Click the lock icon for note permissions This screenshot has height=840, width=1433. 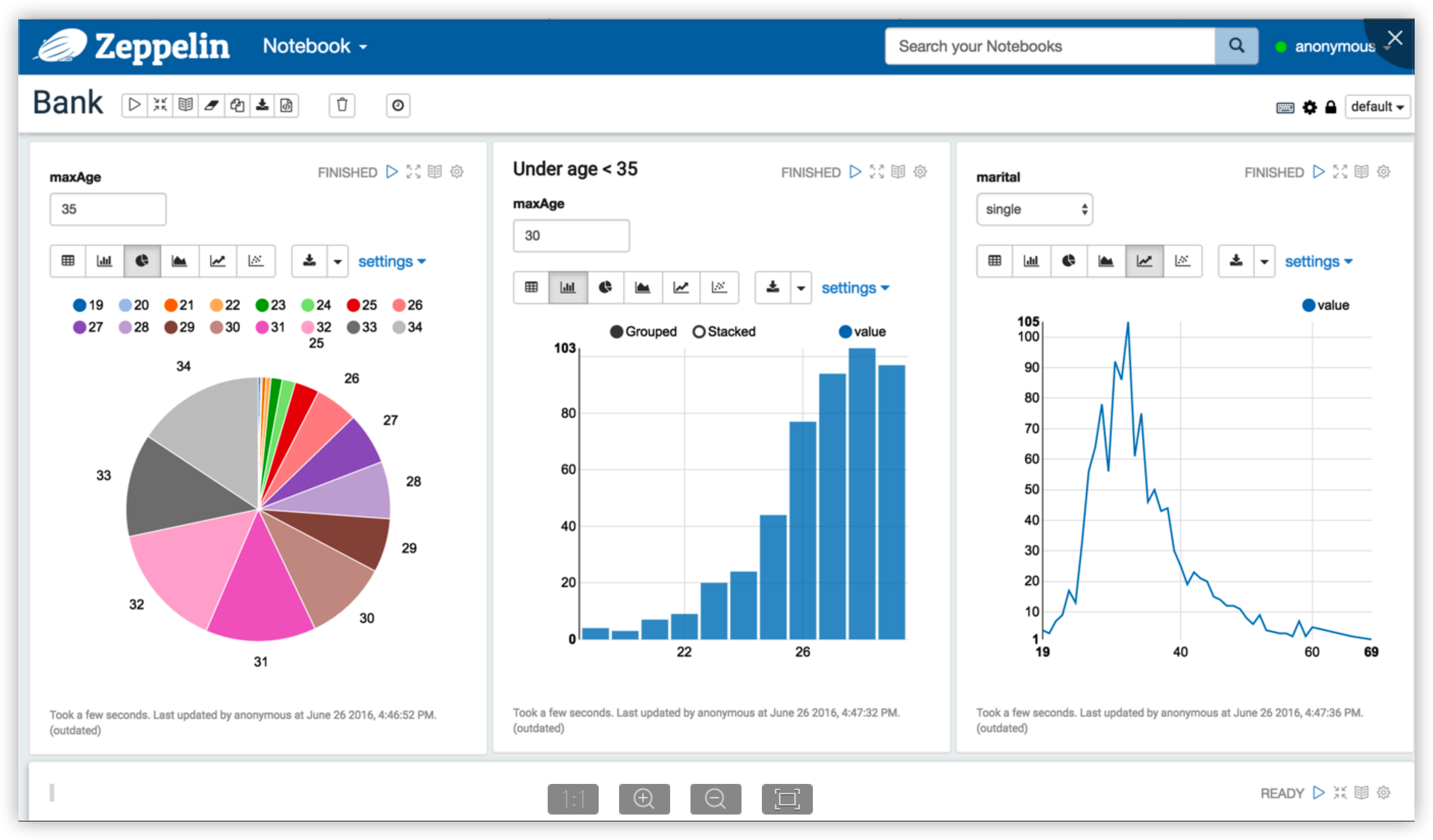point(1330,108)
